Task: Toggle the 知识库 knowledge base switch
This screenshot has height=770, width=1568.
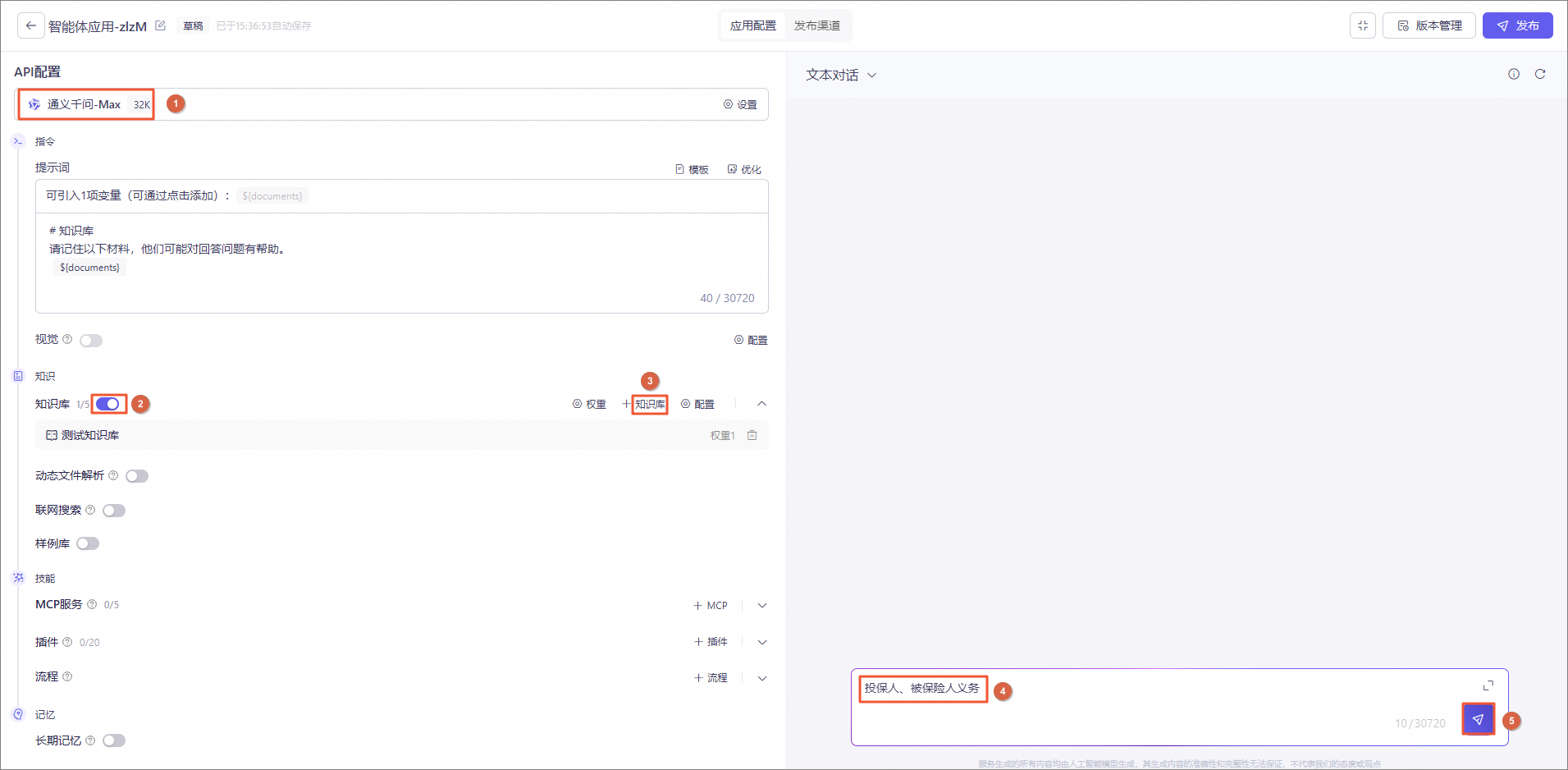Action: tap(107, 404)
